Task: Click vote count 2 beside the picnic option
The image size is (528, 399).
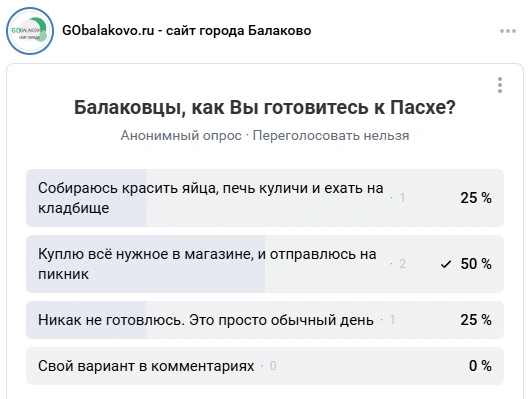Action: tap(402, 264)
